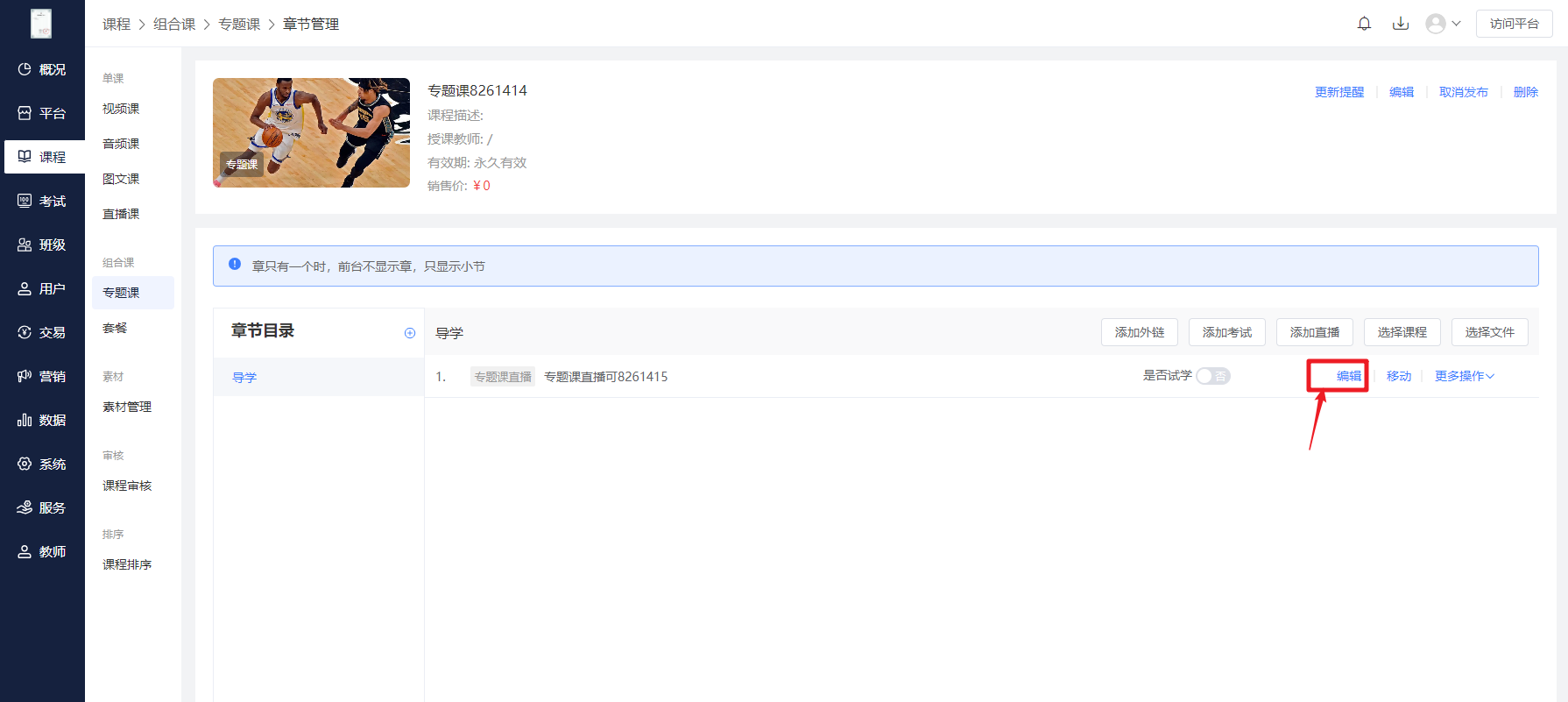The image size is (1568, 702).
Task: Add a chapter with the plus icon
Action: pyautogui.click(x=409, y=333)
